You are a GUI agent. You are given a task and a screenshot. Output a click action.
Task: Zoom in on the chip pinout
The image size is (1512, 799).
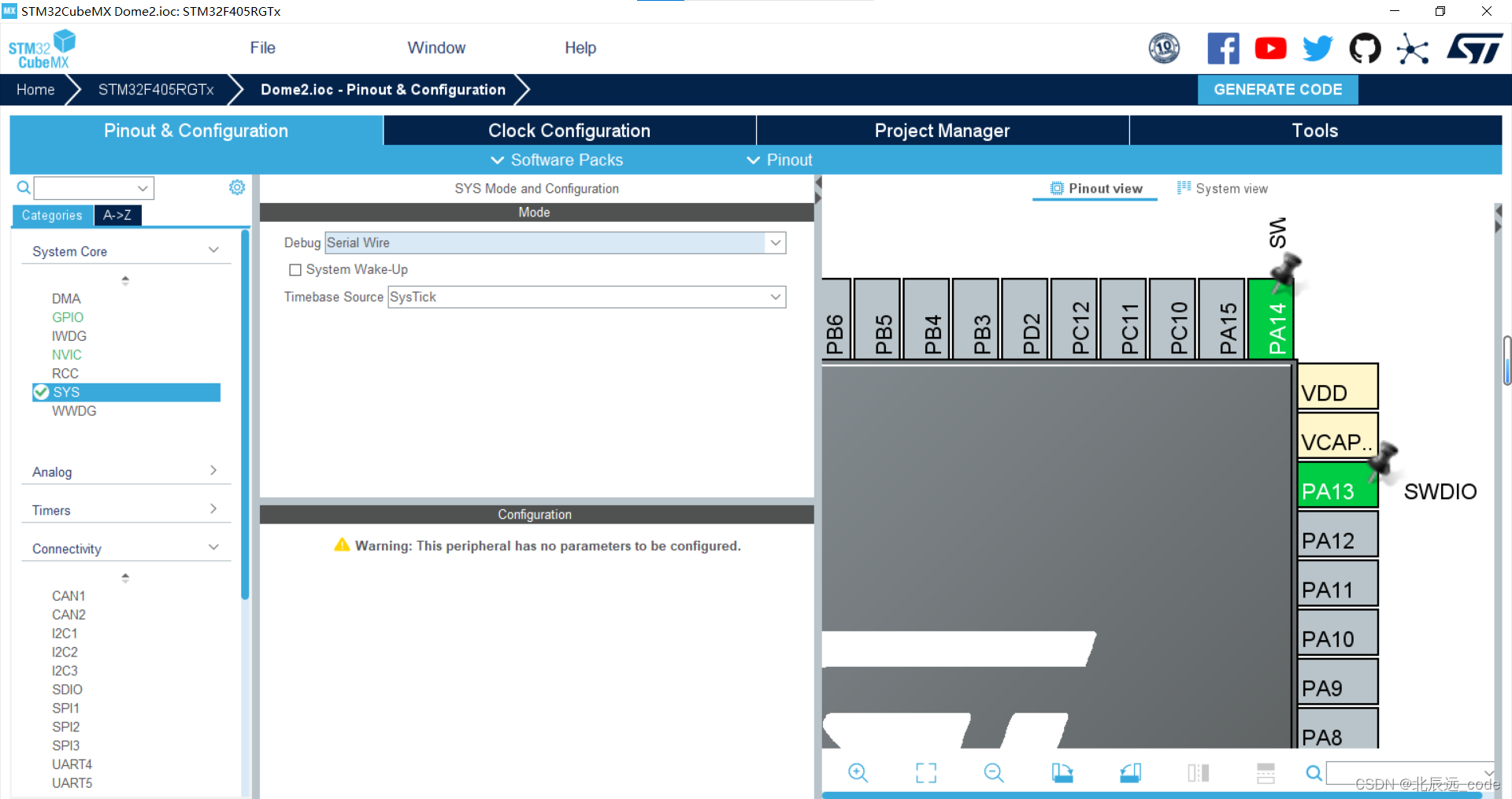[858, 773]
